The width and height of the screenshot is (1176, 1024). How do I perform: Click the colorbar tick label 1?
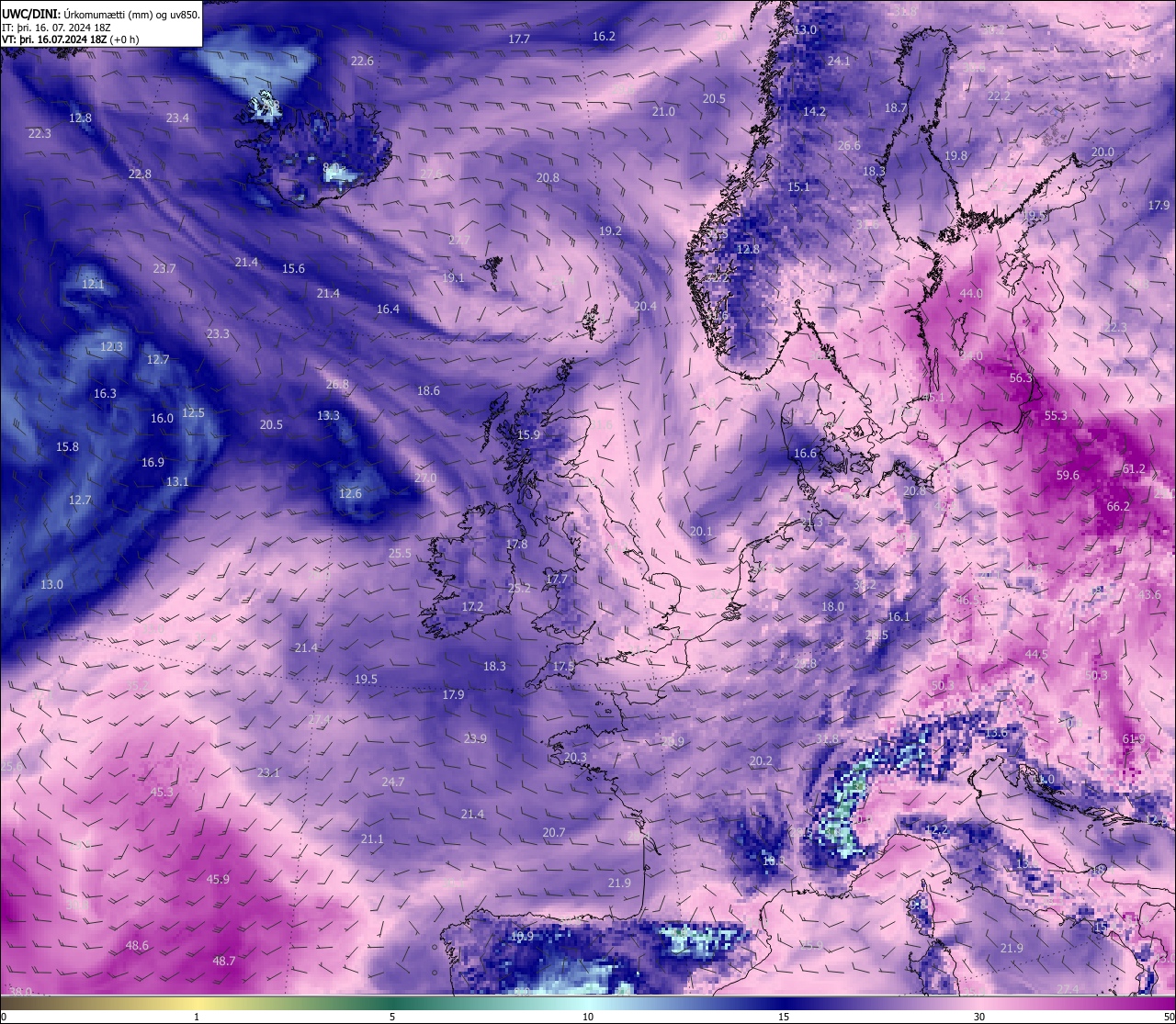(x=197, y=1017)
